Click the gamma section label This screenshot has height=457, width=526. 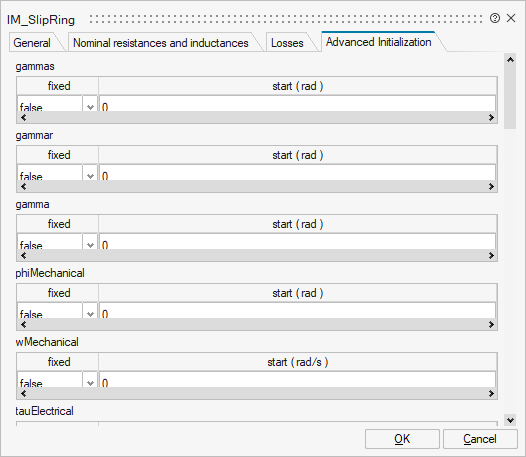point(32,204)
